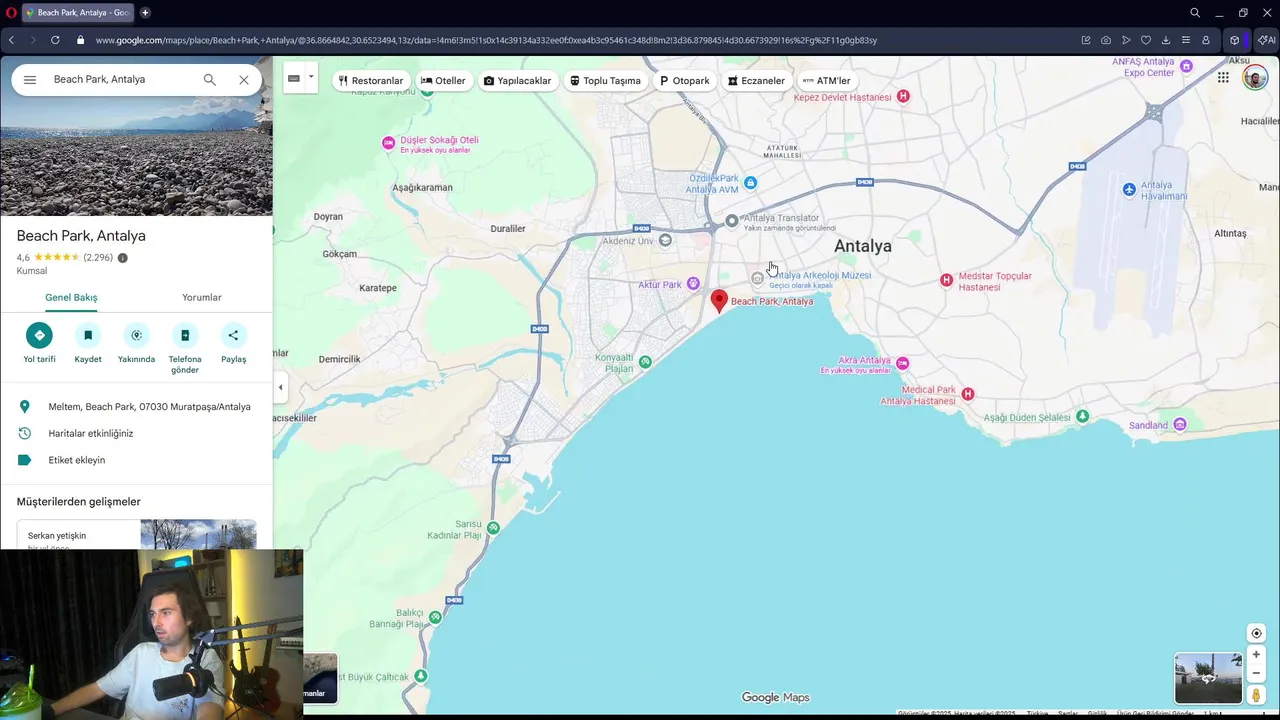1280x720 pixels.
Task: Click the Akra Antalya hotel marker
Action: (902, 363)
